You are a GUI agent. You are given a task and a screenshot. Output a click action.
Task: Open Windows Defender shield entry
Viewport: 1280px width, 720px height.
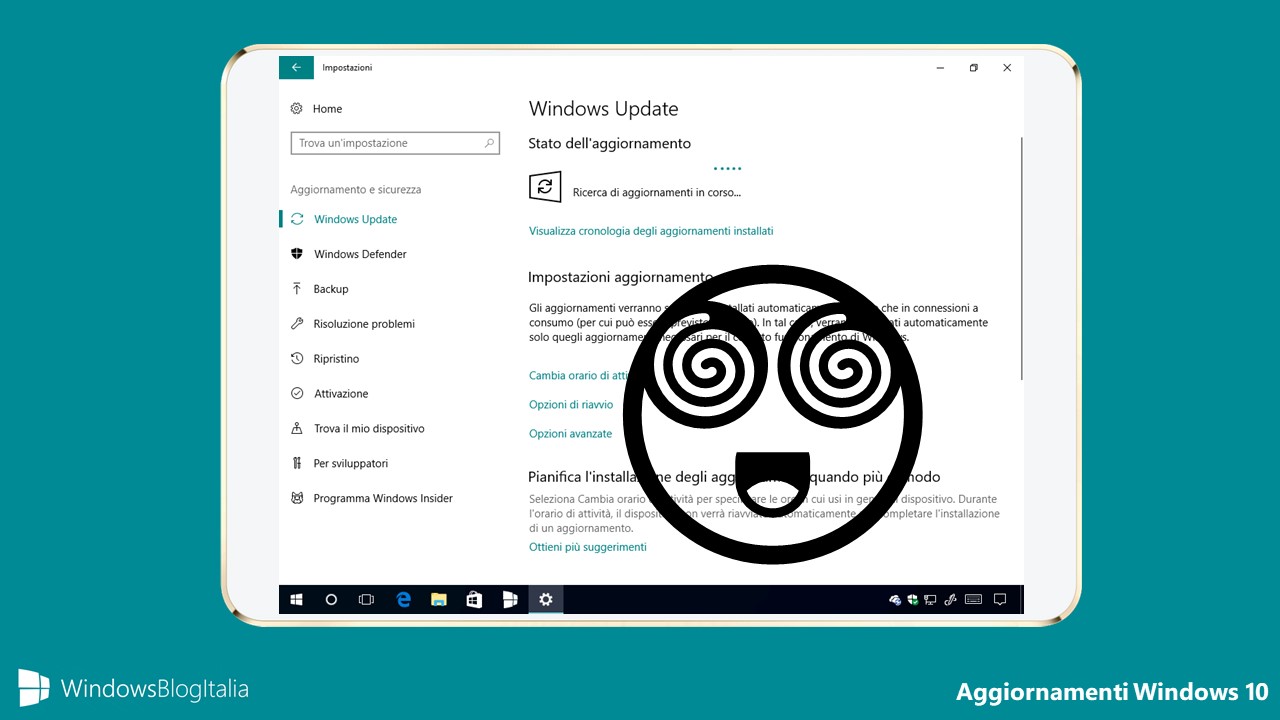tap(348, 254)
